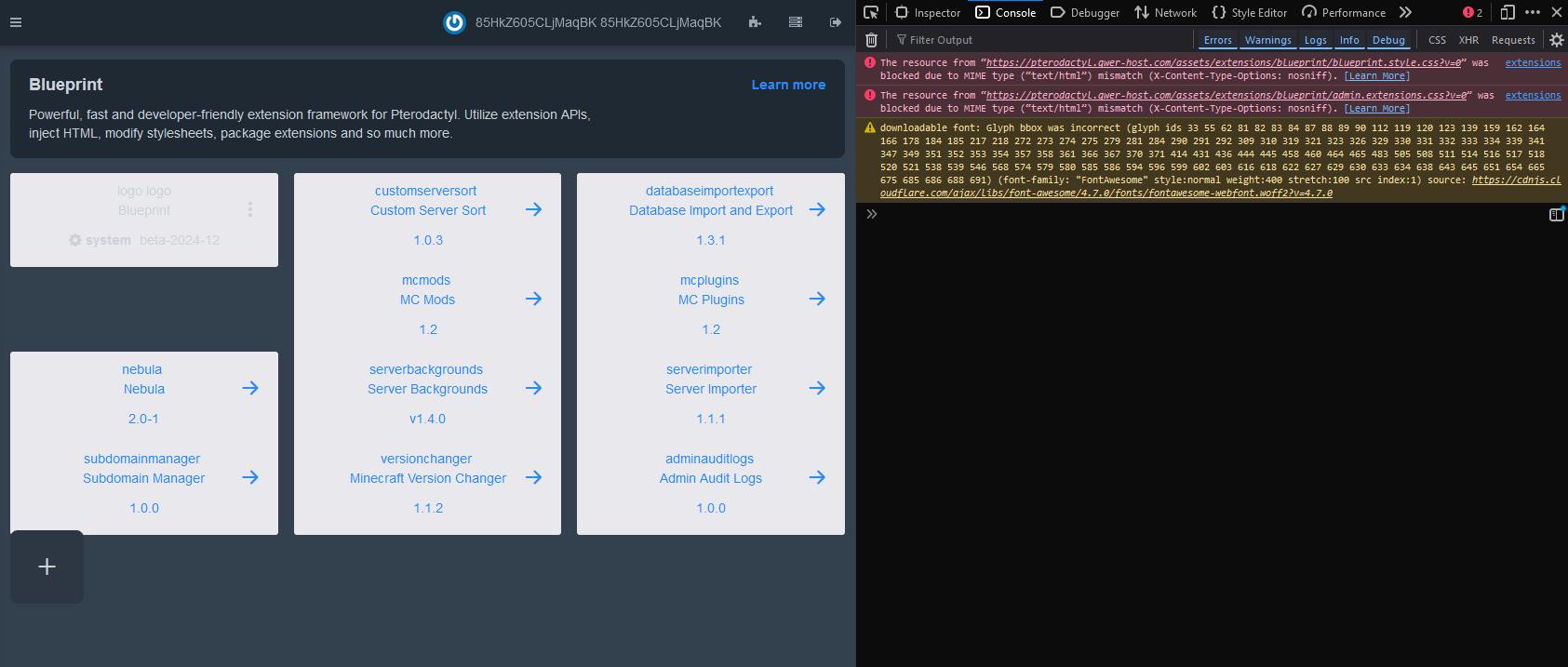This screenshot has width=1568, height=667.
Task: Open the blueprint.style.css URL link
Action: click(1224, 63)
